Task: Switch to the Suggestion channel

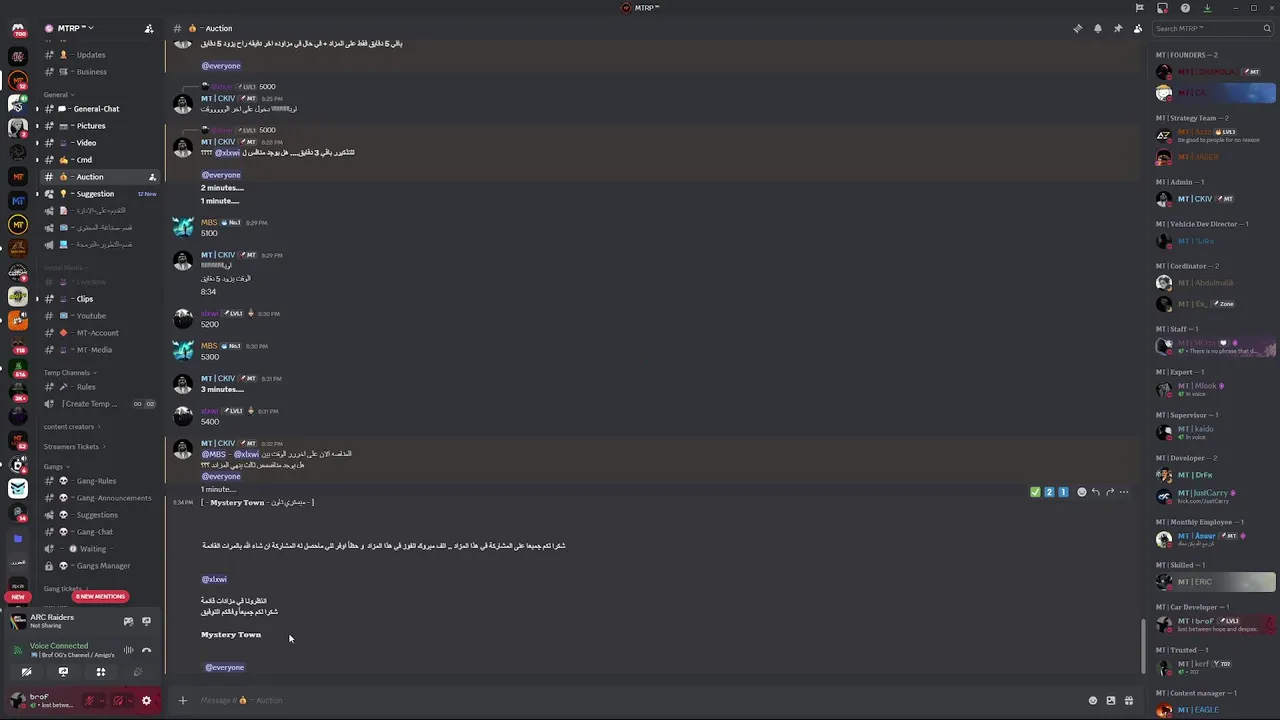Action: point(95,194)
